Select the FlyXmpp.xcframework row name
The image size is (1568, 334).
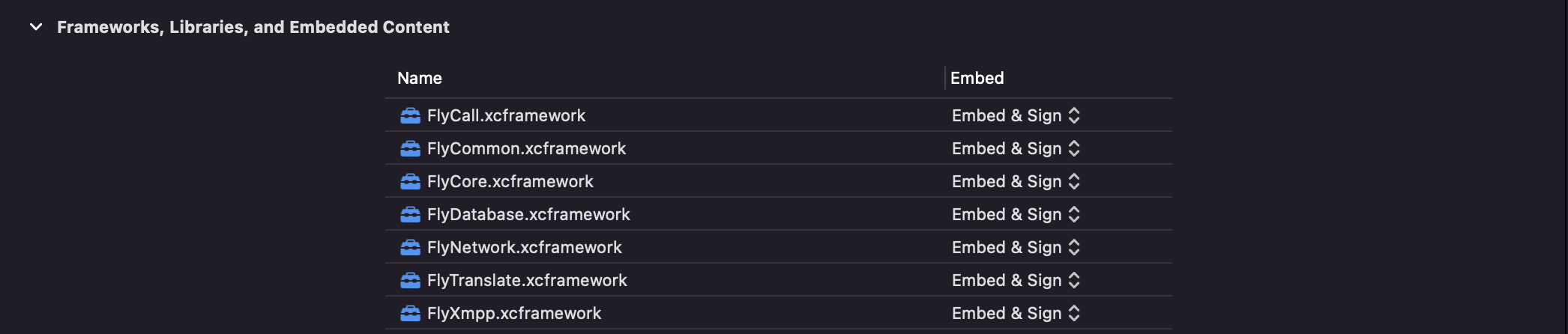pos(514,313)
